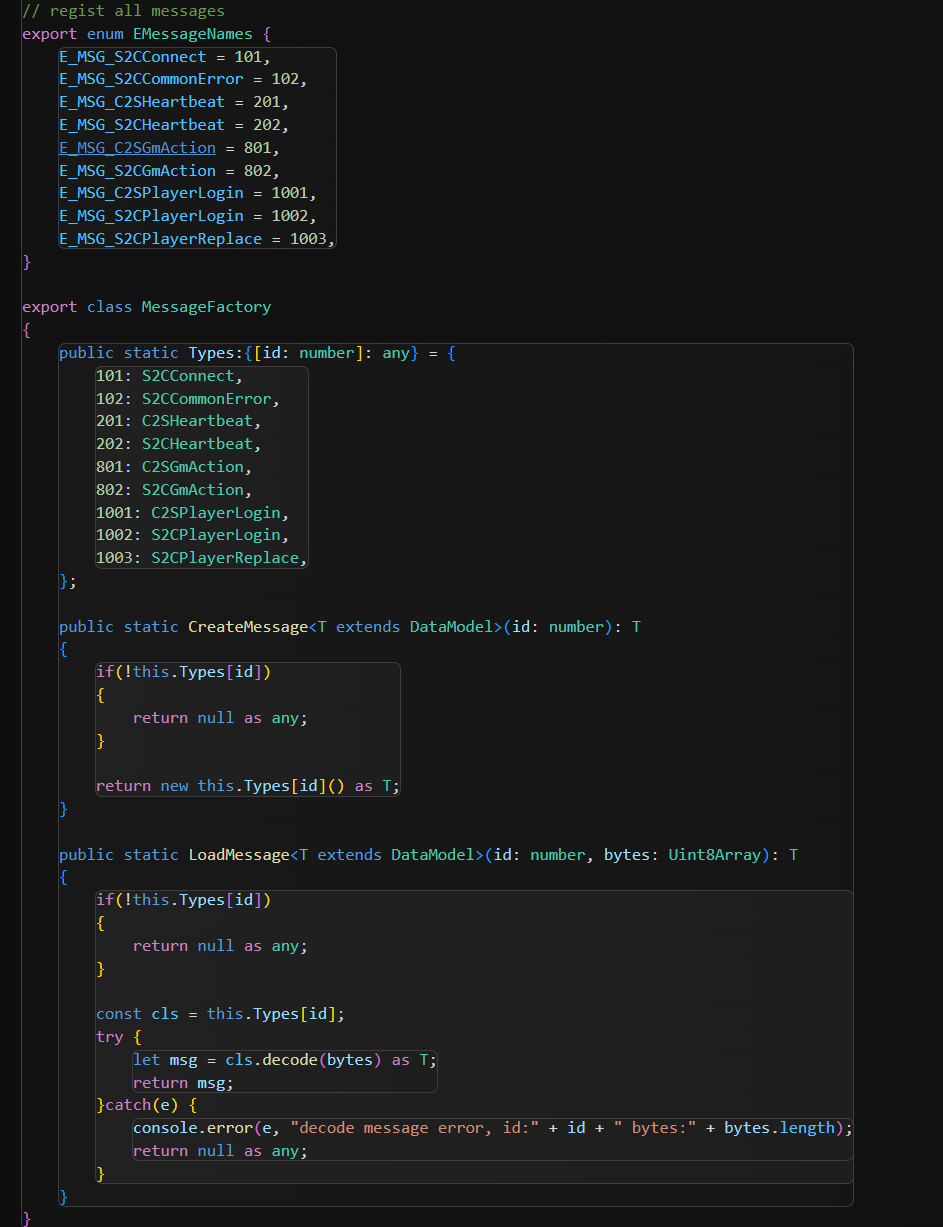The width and height of the screenshot is (943, 1227).
Task: Click the E_MSG_C2SPlayerLogin enum member
Action: click(x=151, y=193)
